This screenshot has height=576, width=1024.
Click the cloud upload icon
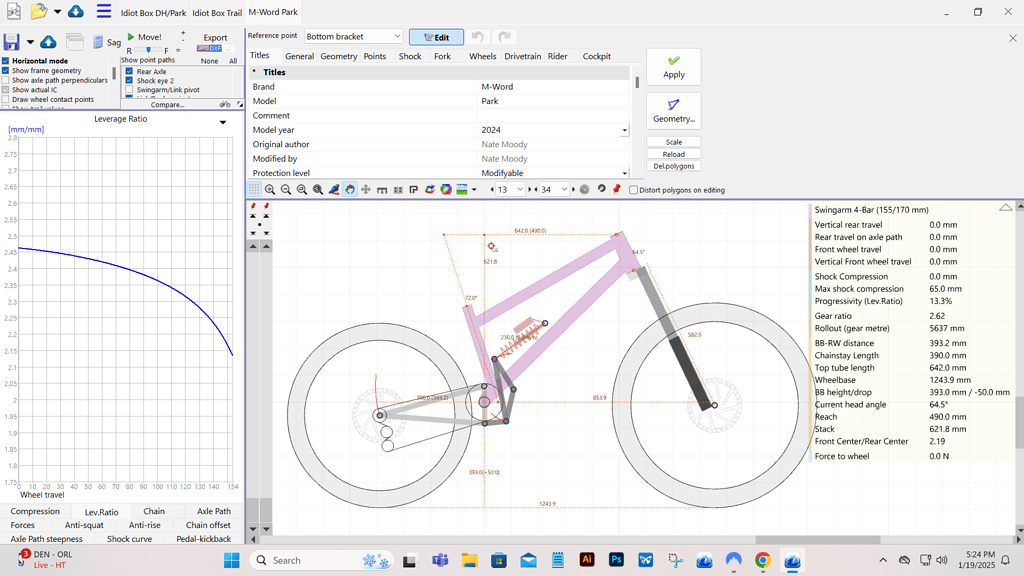tap(48, 41)
